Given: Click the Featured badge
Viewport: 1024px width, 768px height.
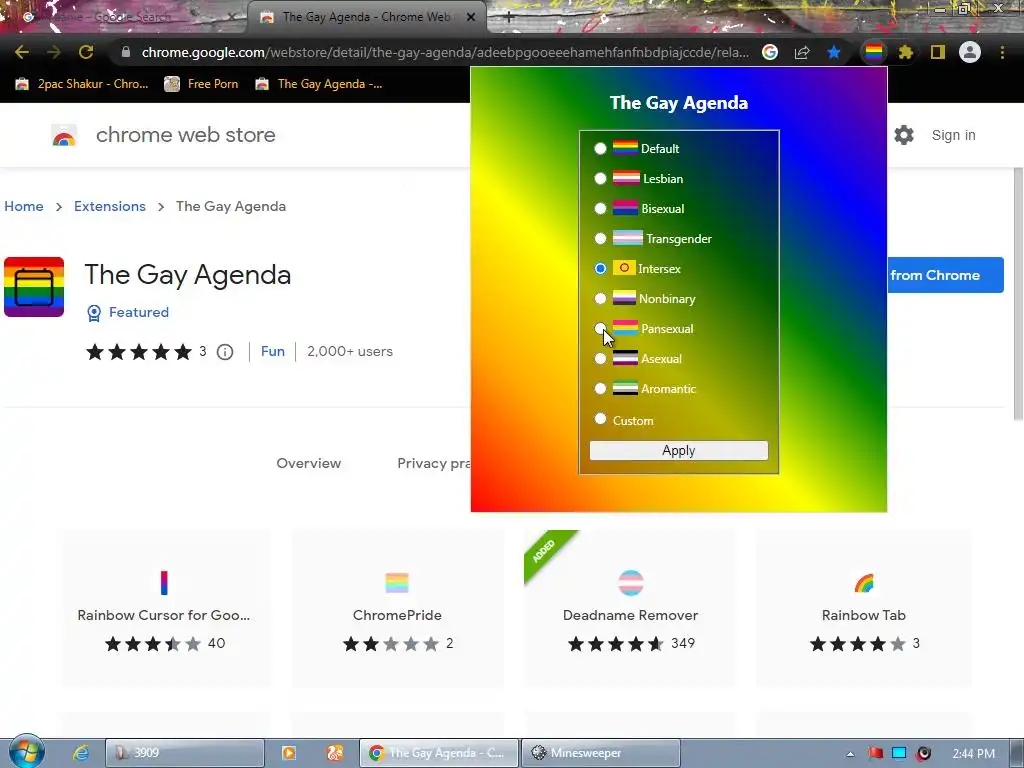Looking at the screenshot, I should (x=128, y=313).
